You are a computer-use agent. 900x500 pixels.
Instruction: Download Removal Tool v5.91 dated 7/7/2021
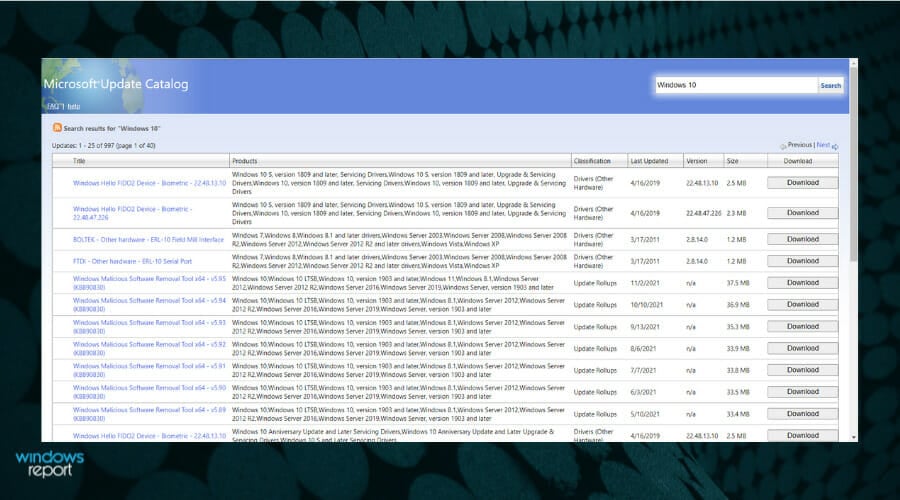(x=802, y=370)
